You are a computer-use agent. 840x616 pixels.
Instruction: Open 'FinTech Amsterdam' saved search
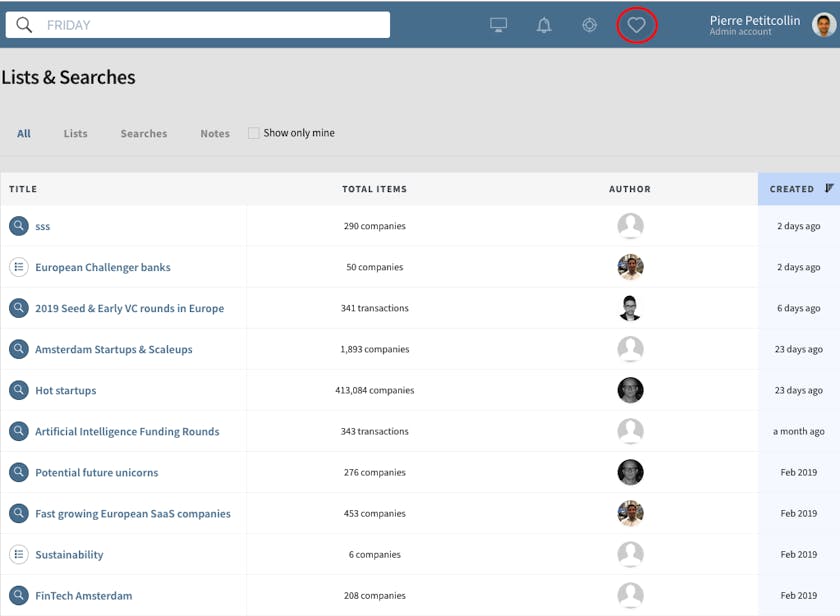(83, 596)
